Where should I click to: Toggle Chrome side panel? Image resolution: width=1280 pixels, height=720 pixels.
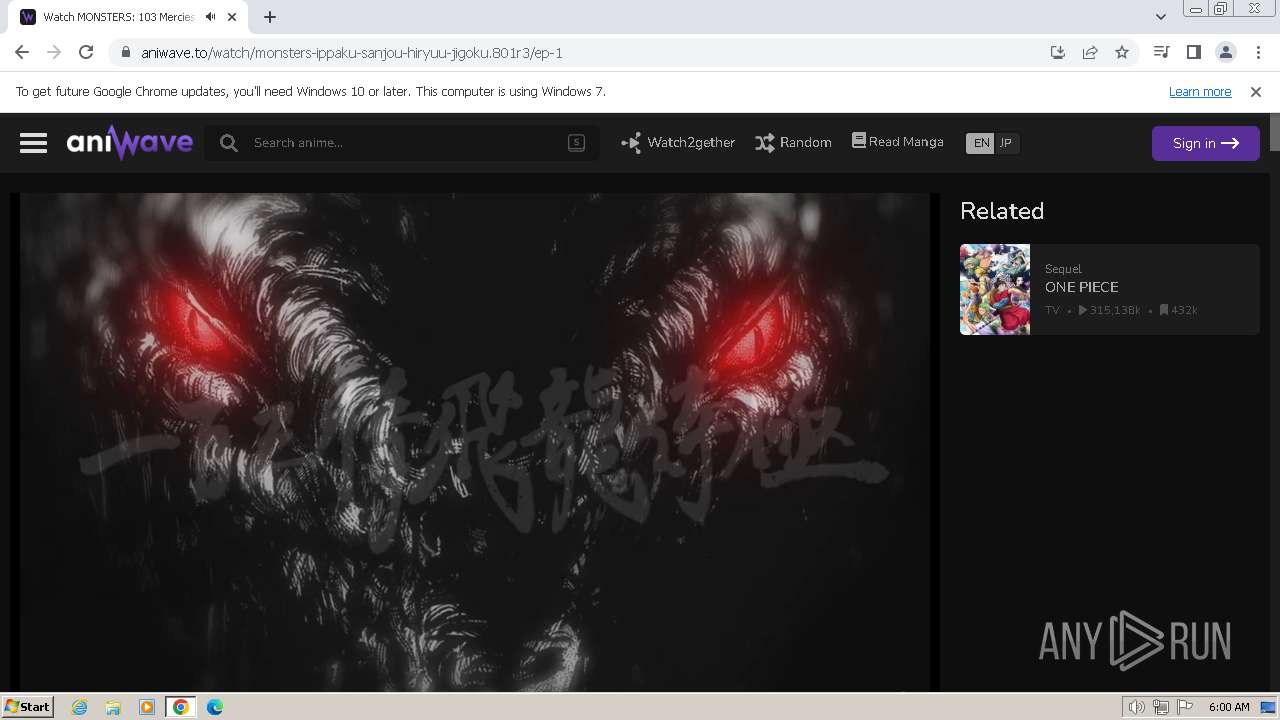point(1193,52)
